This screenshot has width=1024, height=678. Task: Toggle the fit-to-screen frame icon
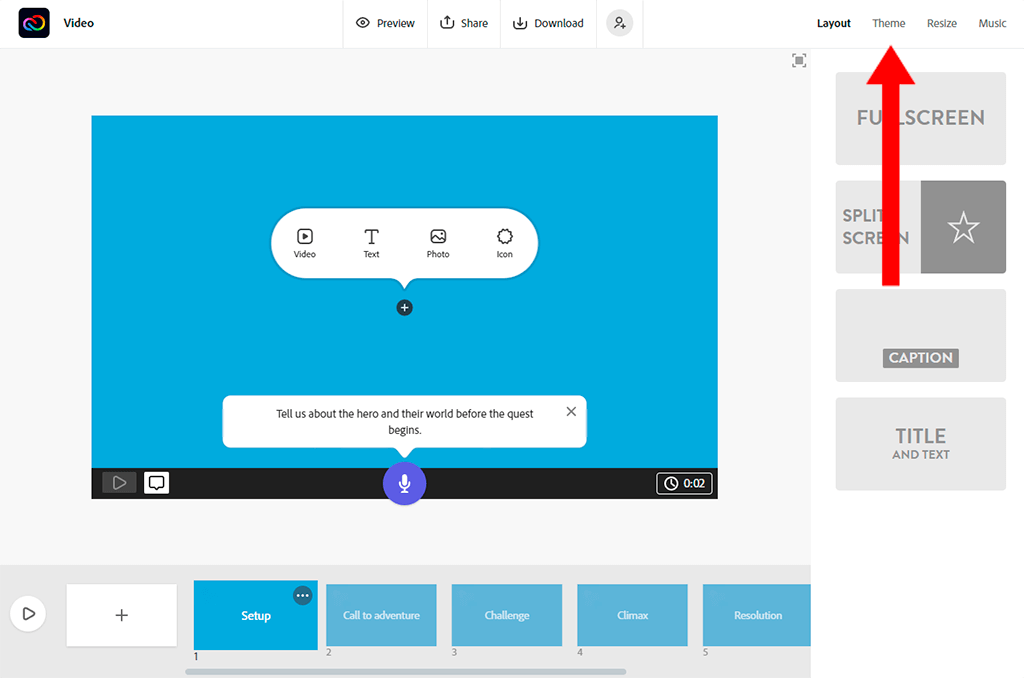(799, 61)
